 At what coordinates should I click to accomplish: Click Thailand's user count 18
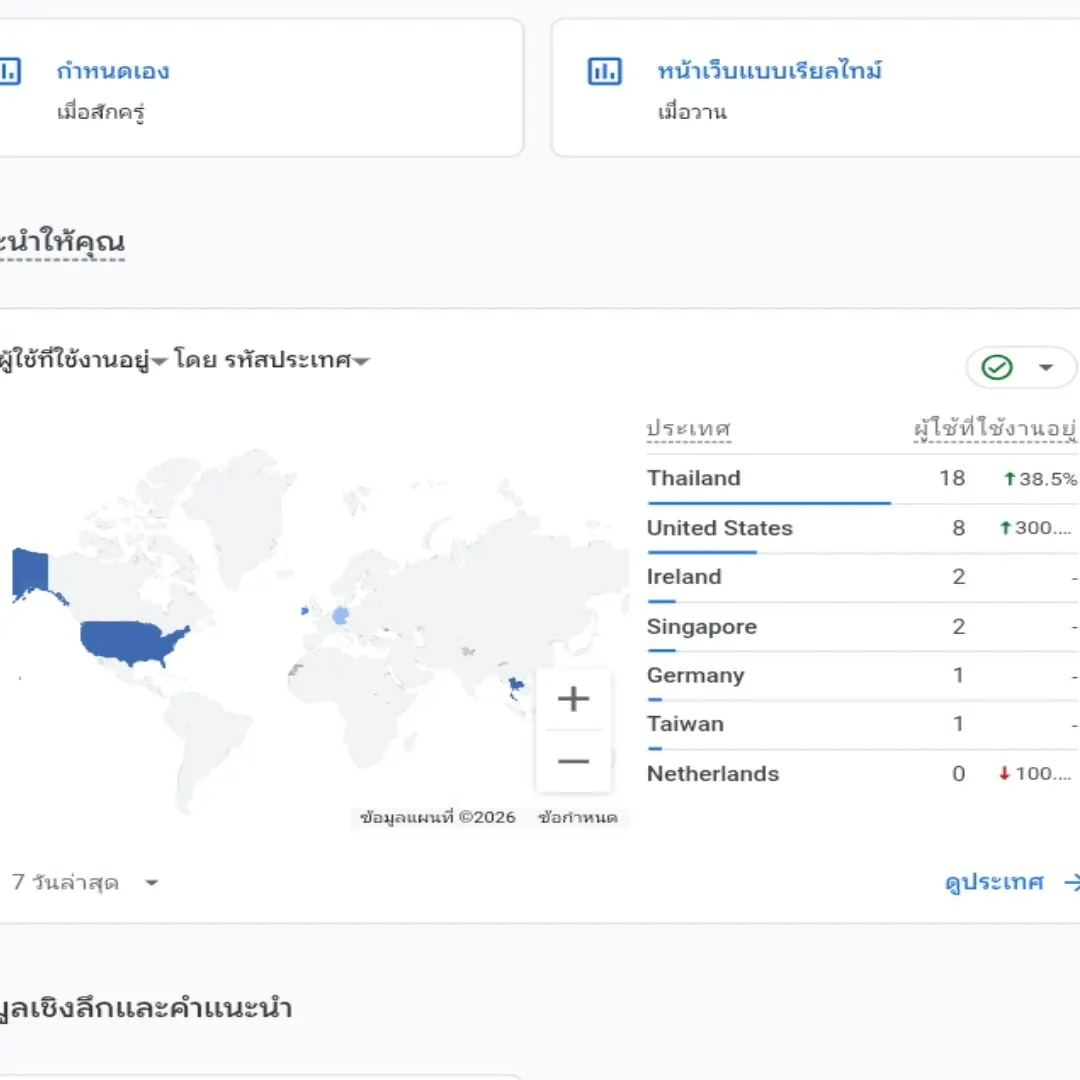(x=952, y=479)
